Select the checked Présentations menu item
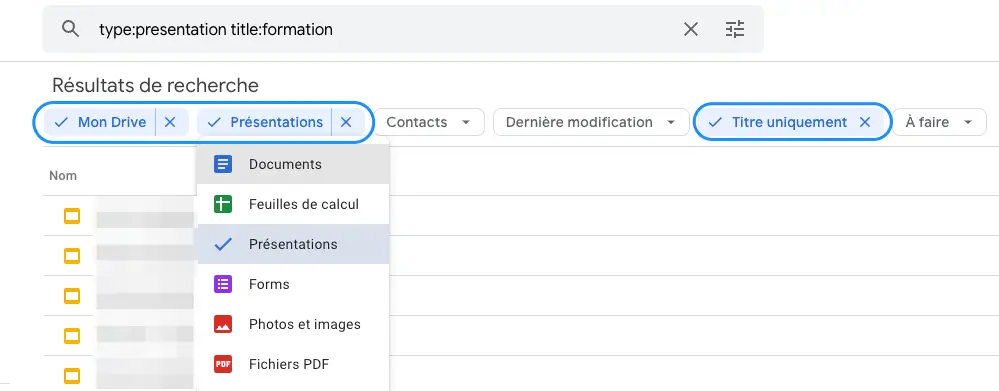This screenshot has width=999, height=391. [293, 245]
